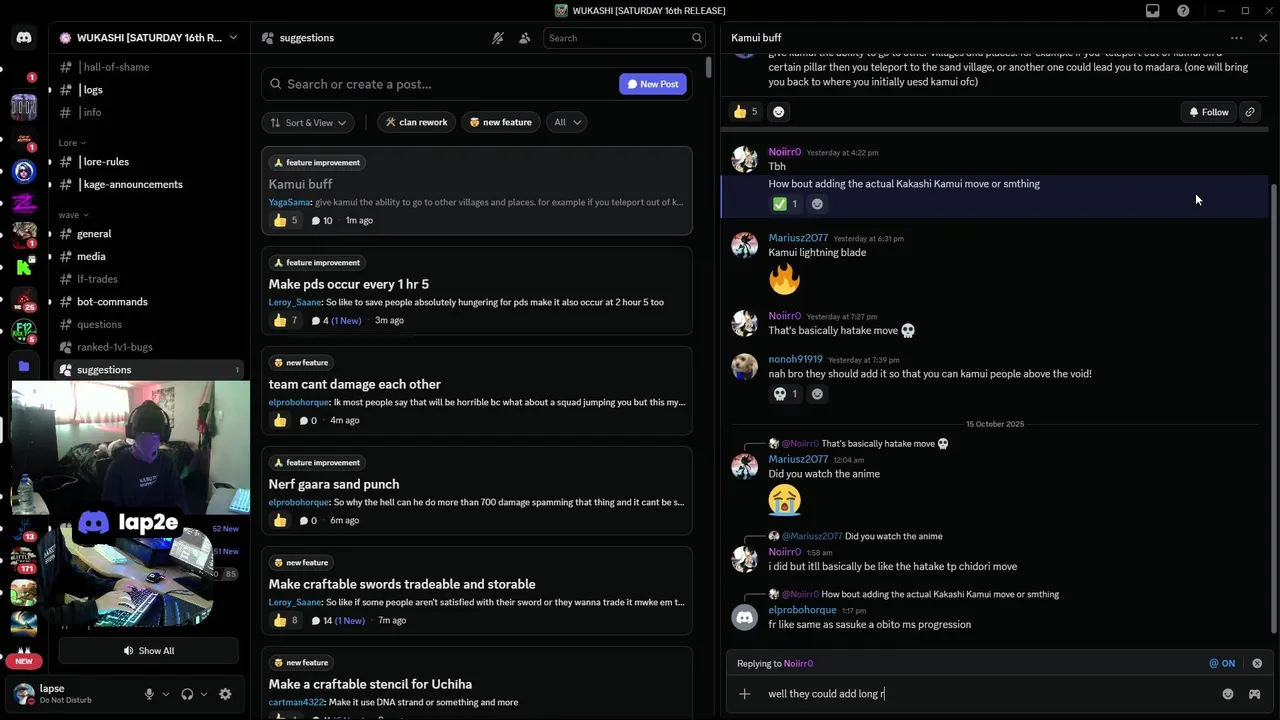The height and width of the screenshot is (720, 1280).
Task: Copy post link with the chain icon
Action: tap(1250, 112)
